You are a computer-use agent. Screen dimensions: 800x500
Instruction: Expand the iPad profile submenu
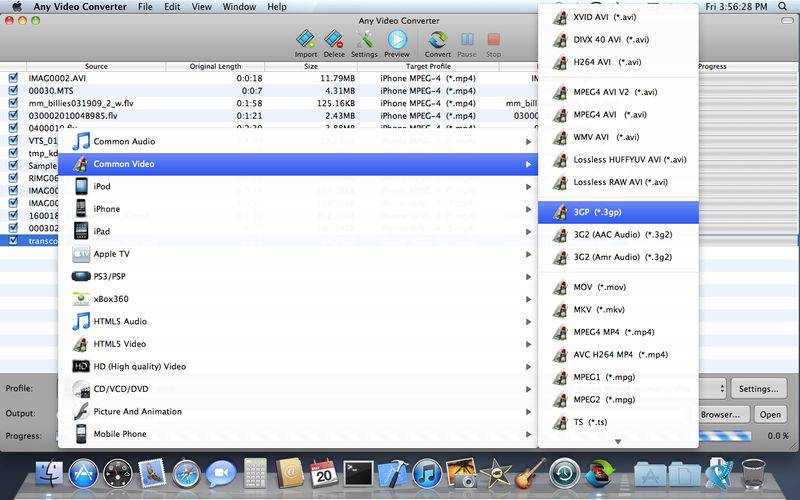298,231
